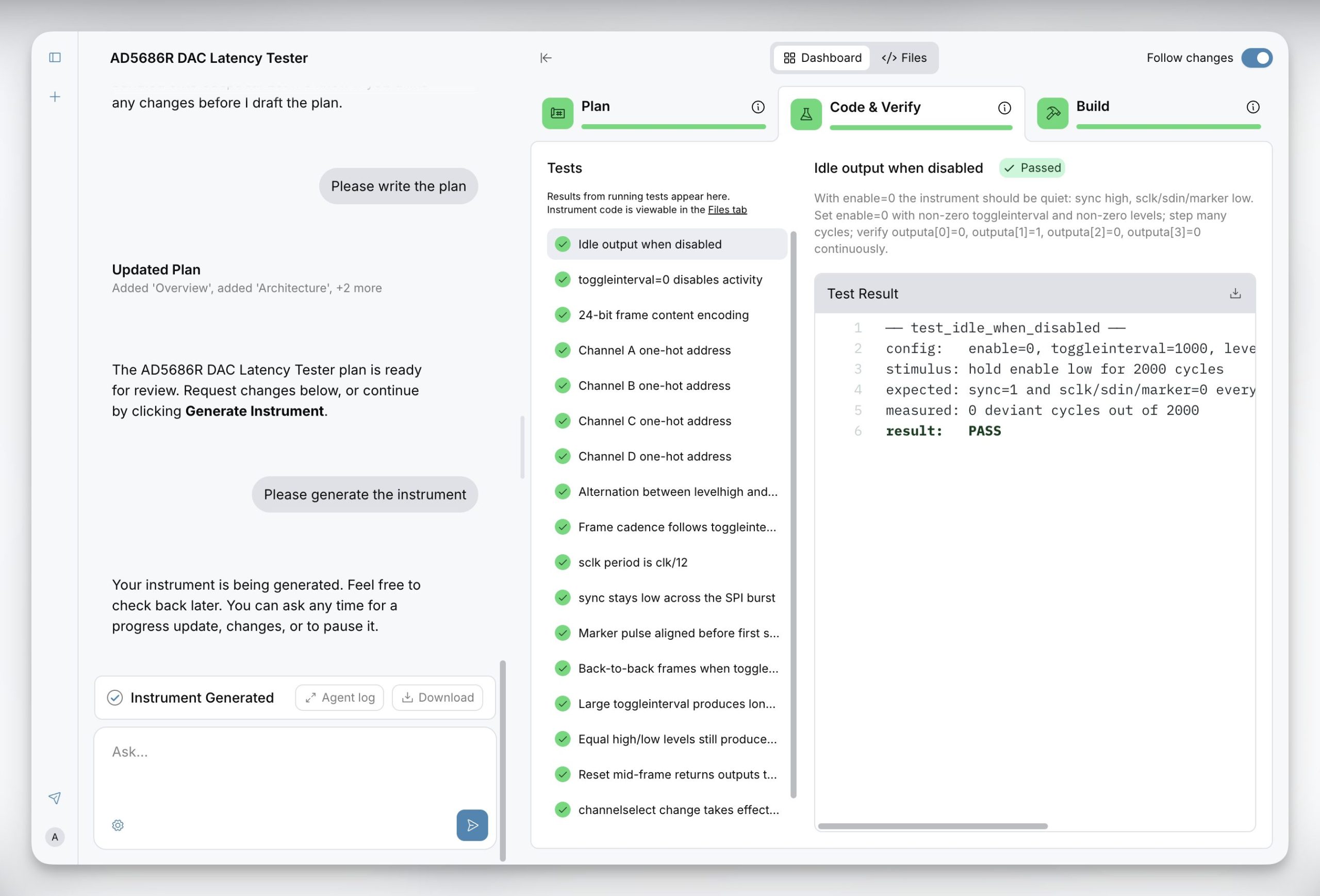Turn off the Follow changes switch

[1257, 58]
